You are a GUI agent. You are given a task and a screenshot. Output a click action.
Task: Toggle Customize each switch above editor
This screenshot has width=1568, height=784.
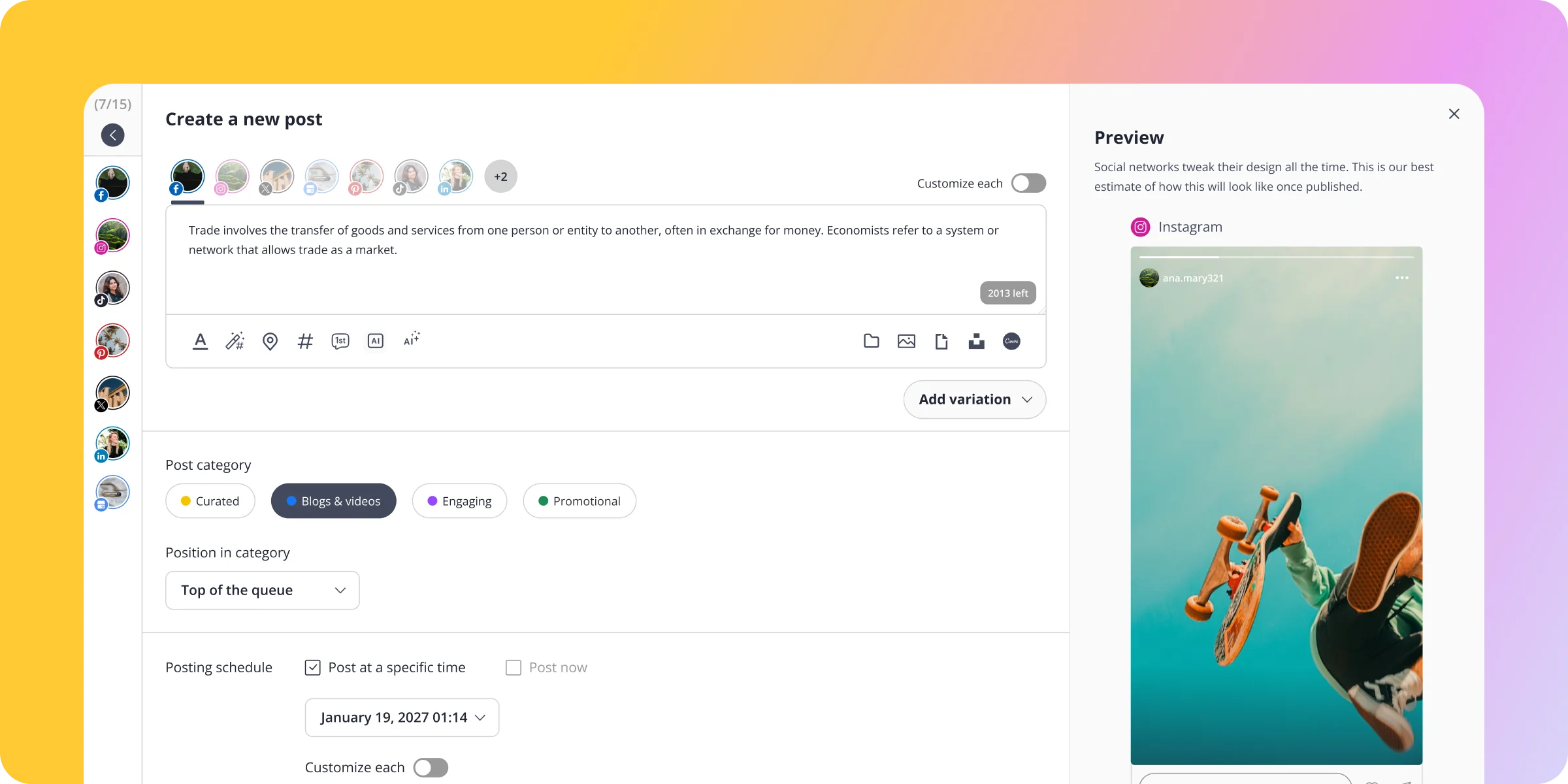[x=1028, y=183]
